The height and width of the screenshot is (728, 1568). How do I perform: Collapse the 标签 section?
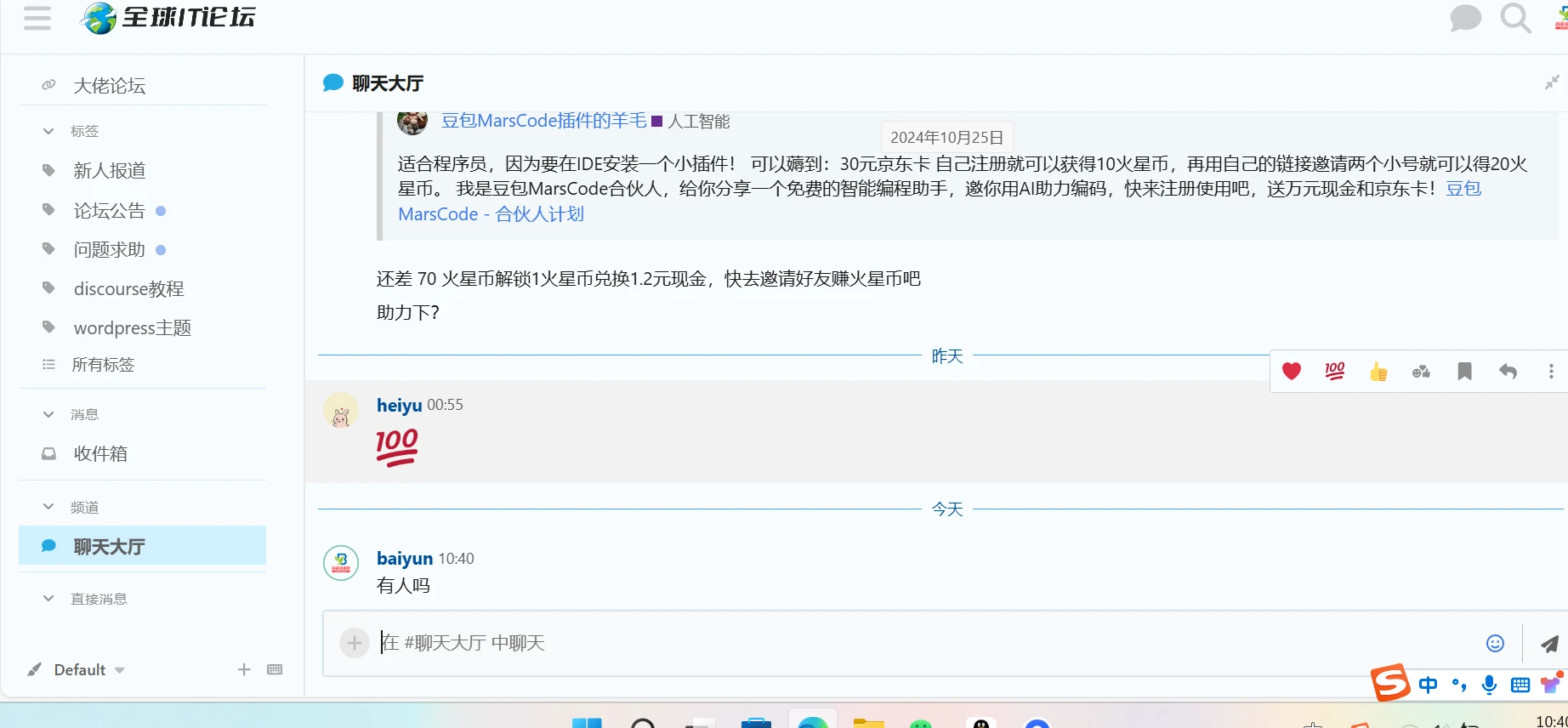tap(48, 131)
